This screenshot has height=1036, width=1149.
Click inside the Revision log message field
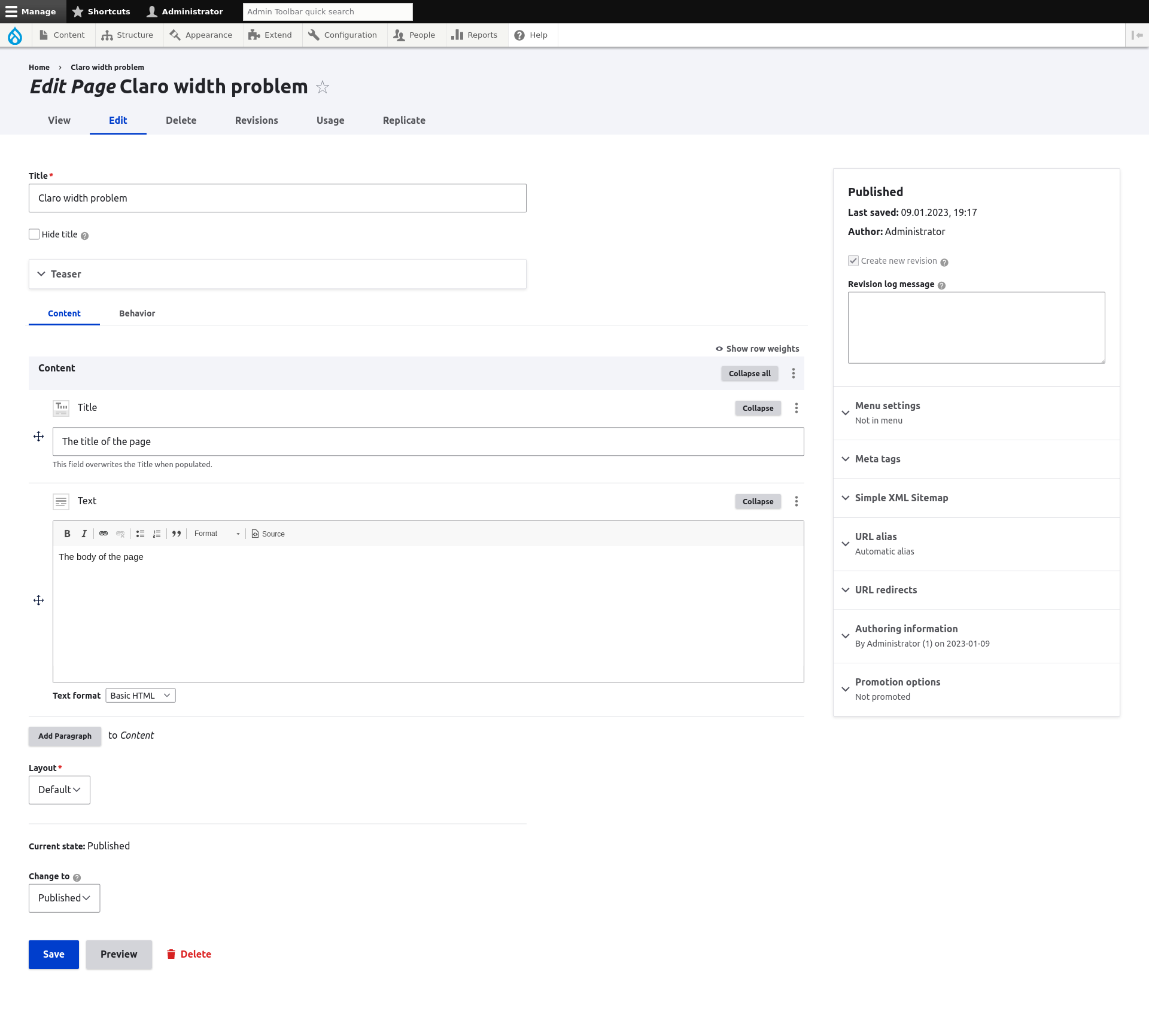click(x=975, y=327)
